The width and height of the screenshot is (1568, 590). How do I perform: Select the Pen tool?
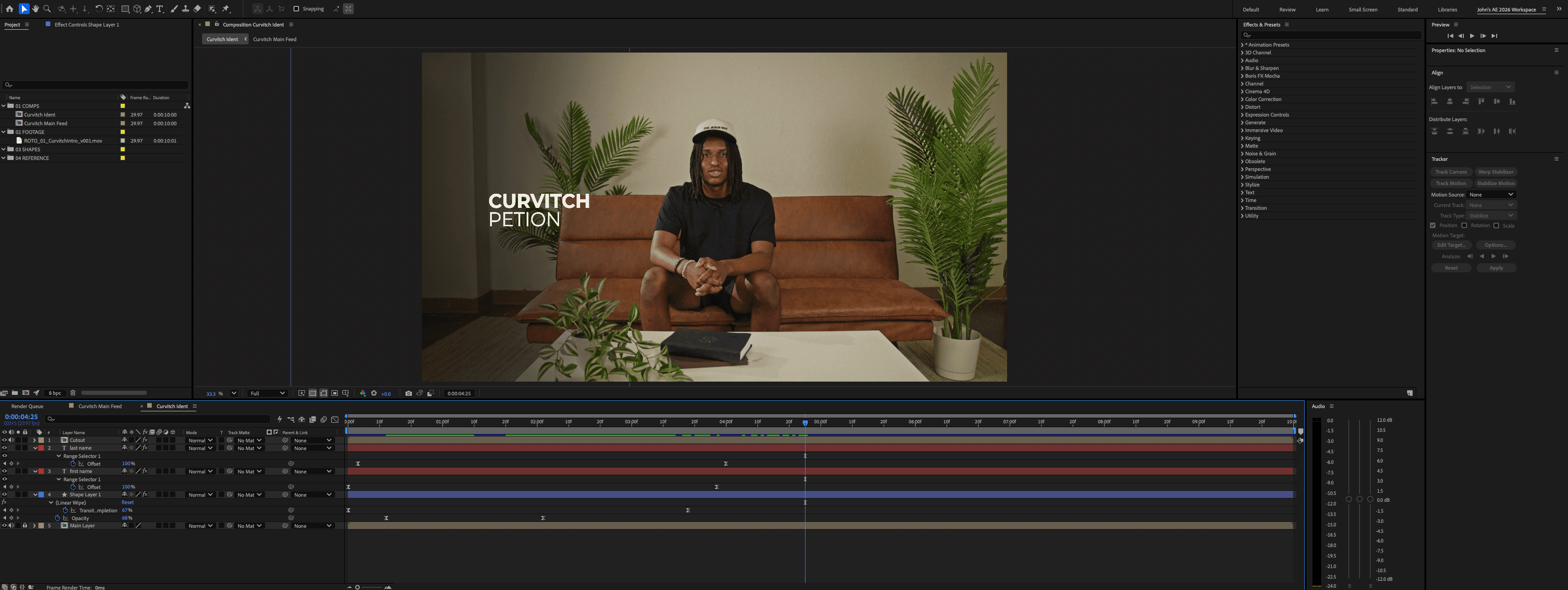pyautogui.click(x=149, y=9)
